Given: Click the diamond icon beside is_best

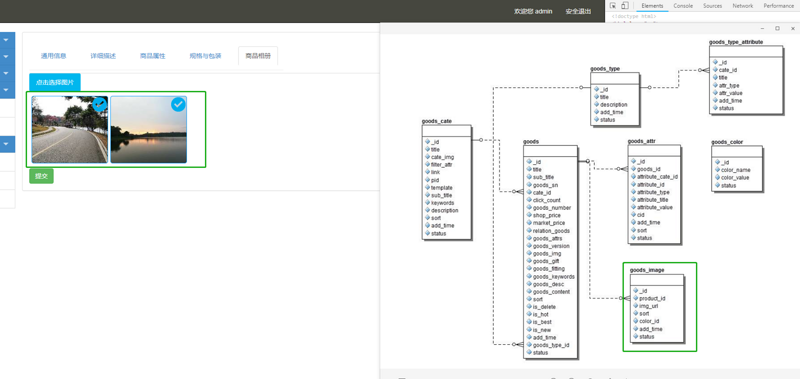Looking at the screenshot, I should pyautogui.click(x=529, y=322).
